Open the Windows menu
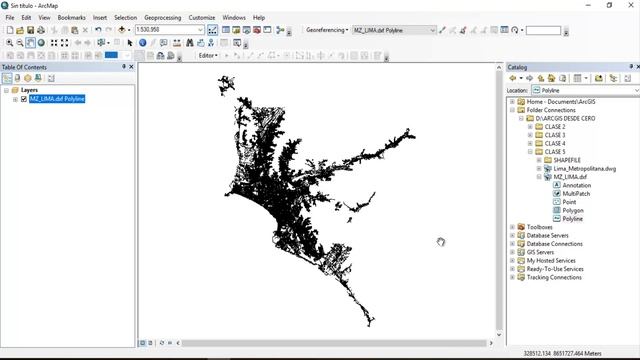The width and height of the screenshot is (640, 360). [234, 18]
